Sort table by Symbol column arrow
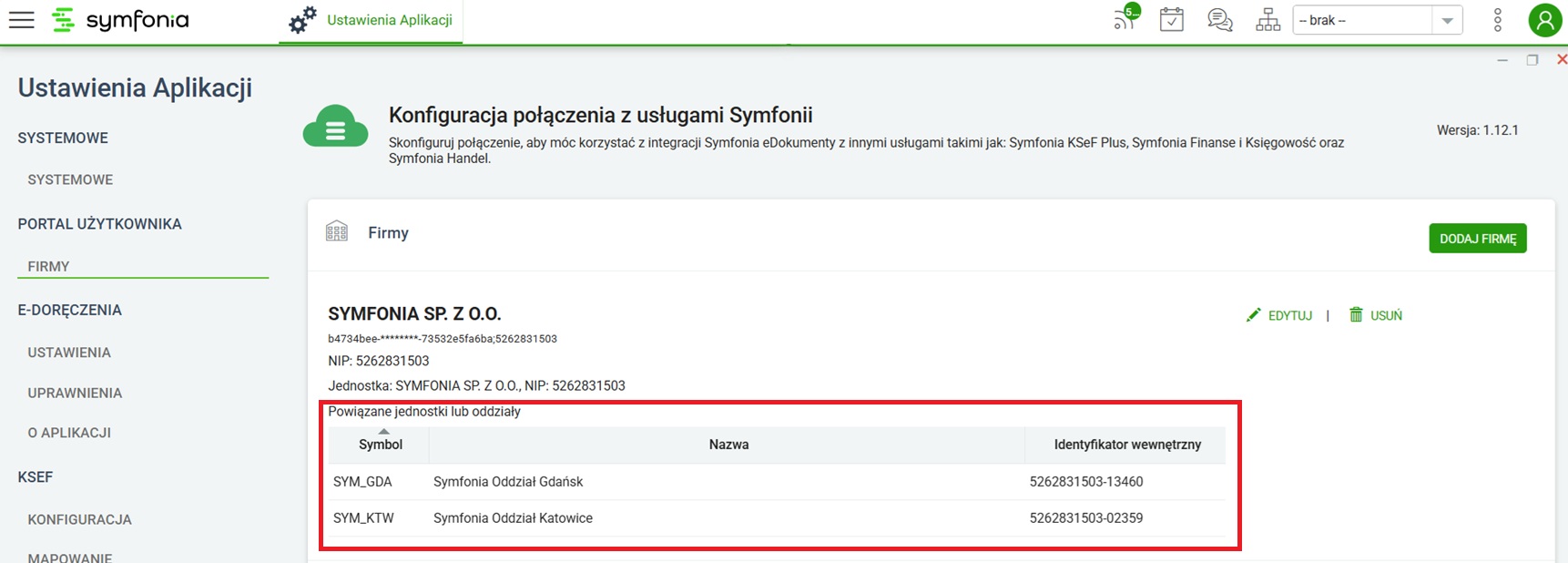1568x563 pixels. [x=383, y=431]
